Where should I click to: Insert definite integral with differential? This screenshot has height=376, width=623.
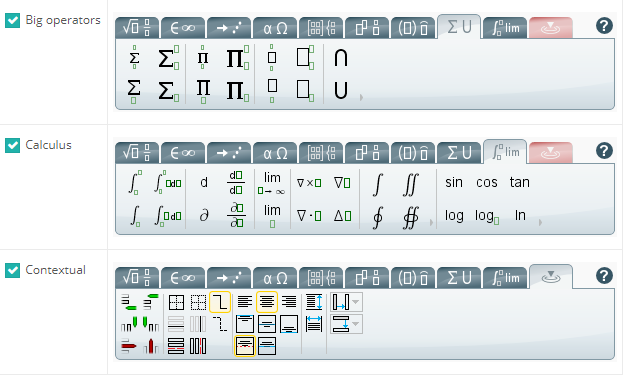coord(168,182)
